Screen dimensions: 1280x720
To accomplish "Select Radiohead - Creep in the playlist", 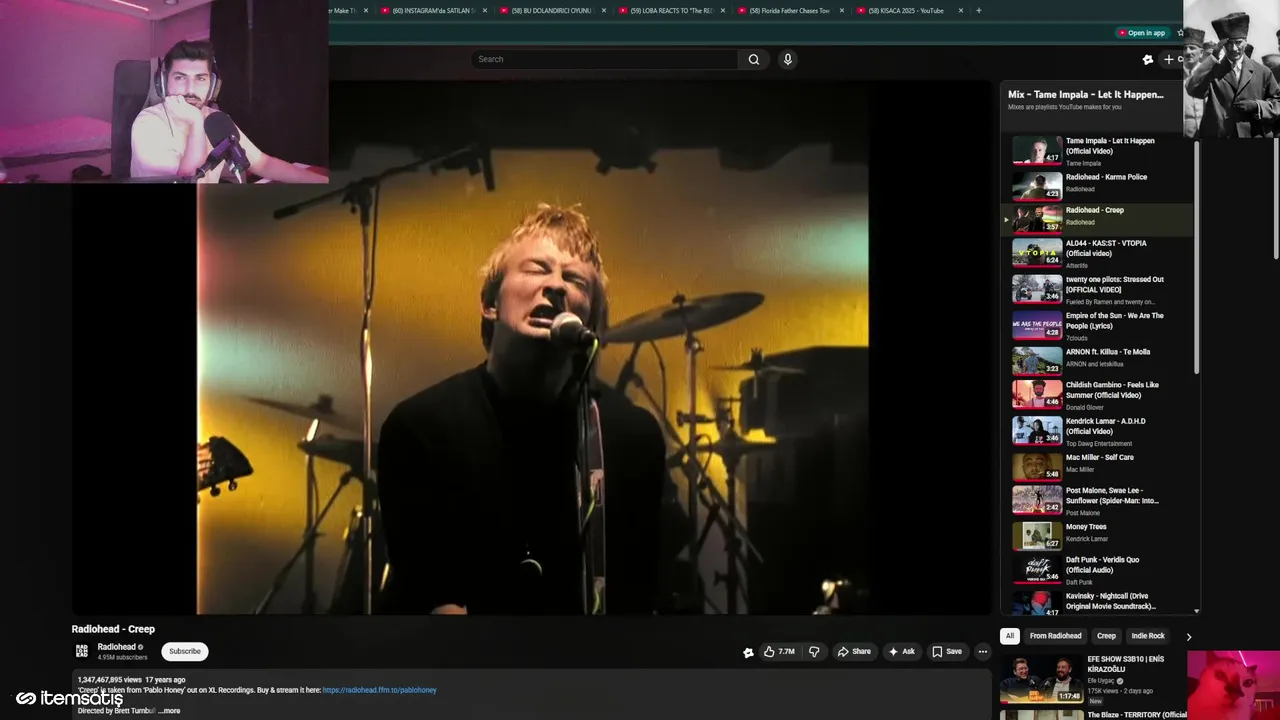I will coord(1098,219).
